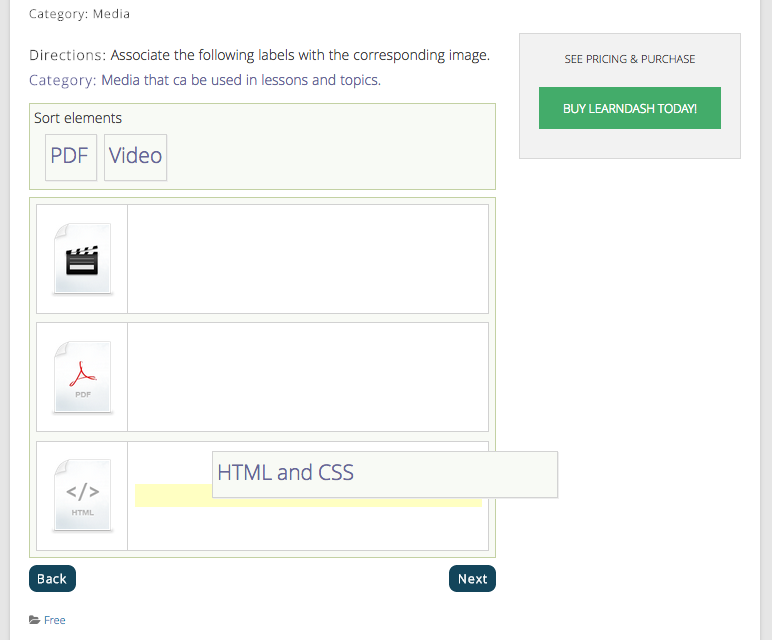Click the empty answer area beside PDF icon
The width and height of the screenshot is (772, 640).
307,377
